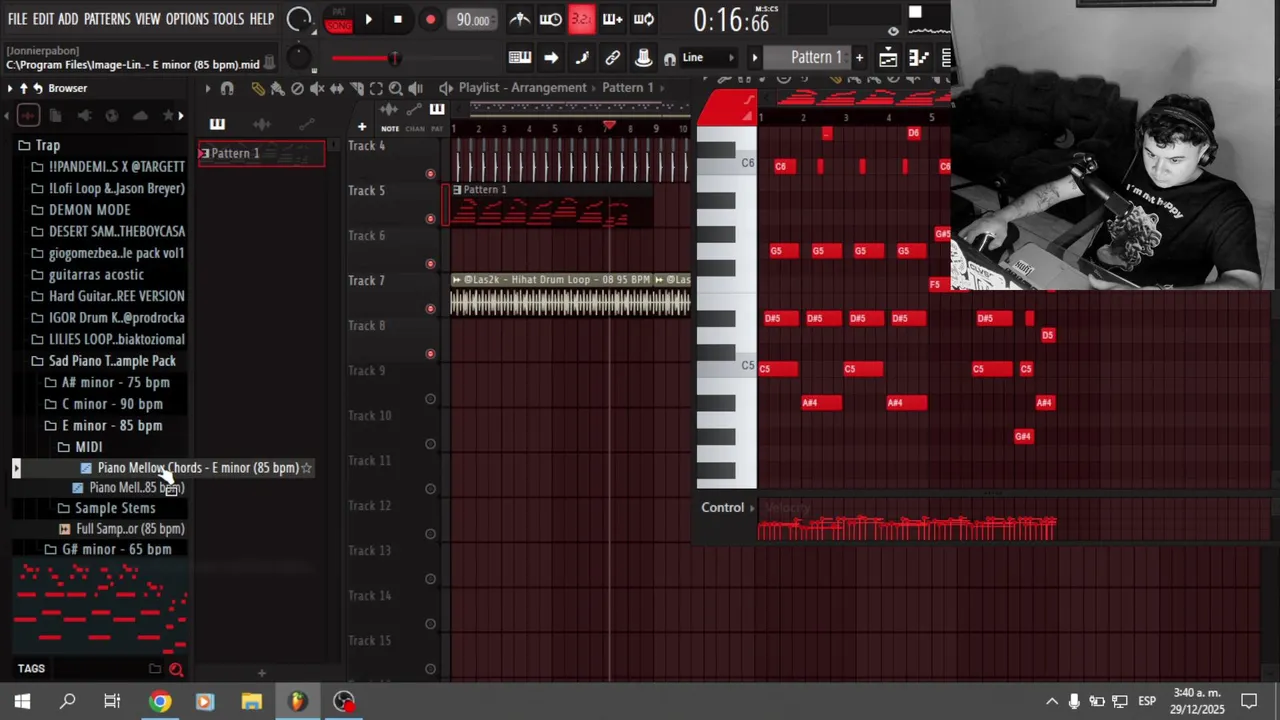1280x720 pixels.
Task: Toggle the global snap magnet icon
Action: 669,59
